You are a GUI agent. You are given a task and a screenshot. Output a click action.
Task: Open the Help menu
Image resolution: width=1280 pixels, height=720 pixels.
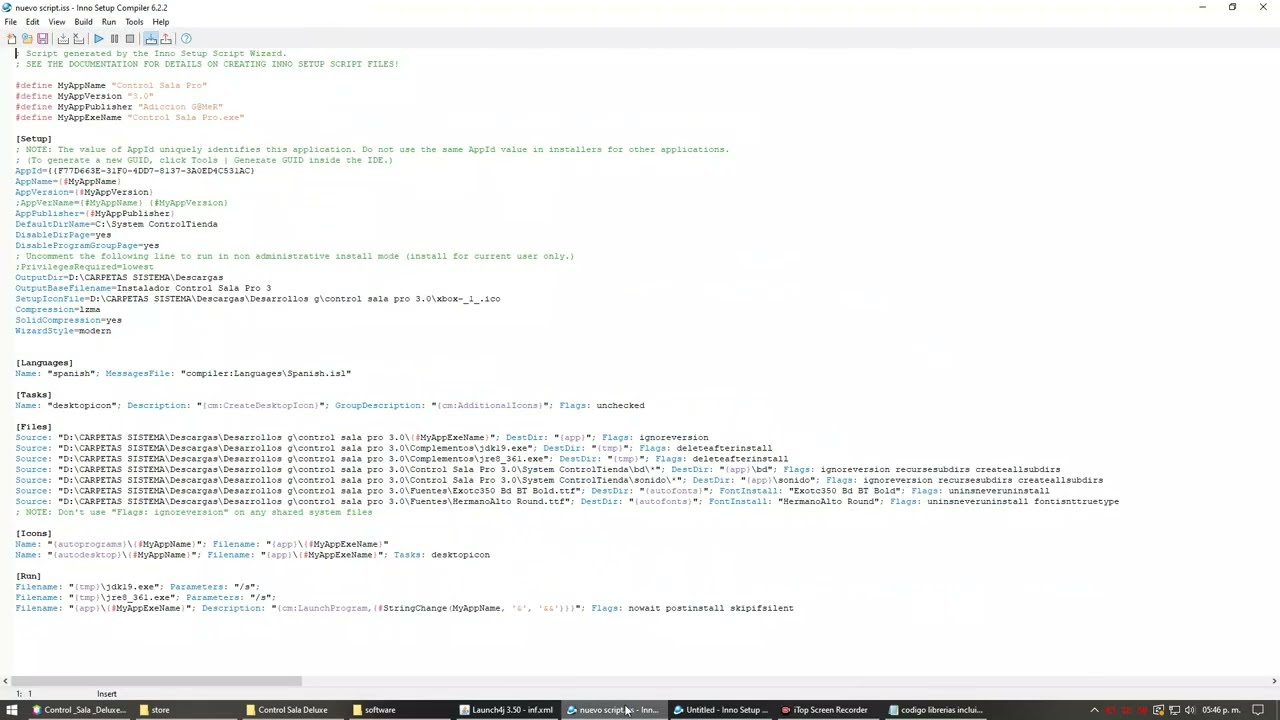pyautogui.click(x=160, y=22)
